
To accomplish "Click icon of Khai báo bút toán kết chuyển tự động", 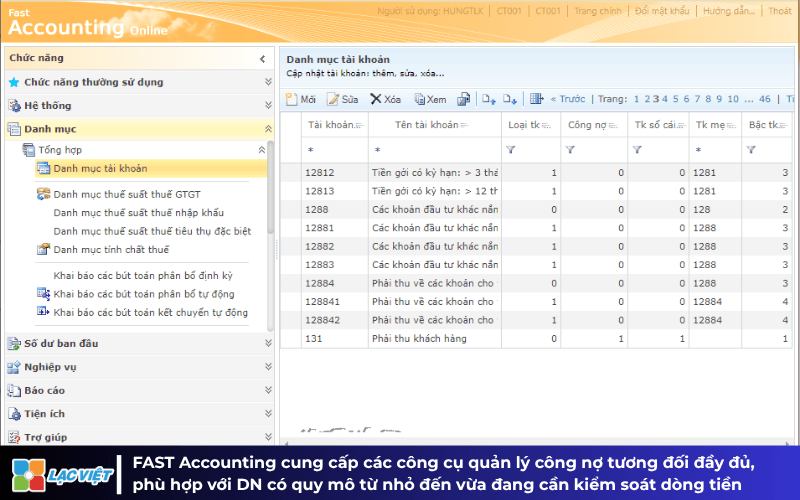I will [43, 312].
